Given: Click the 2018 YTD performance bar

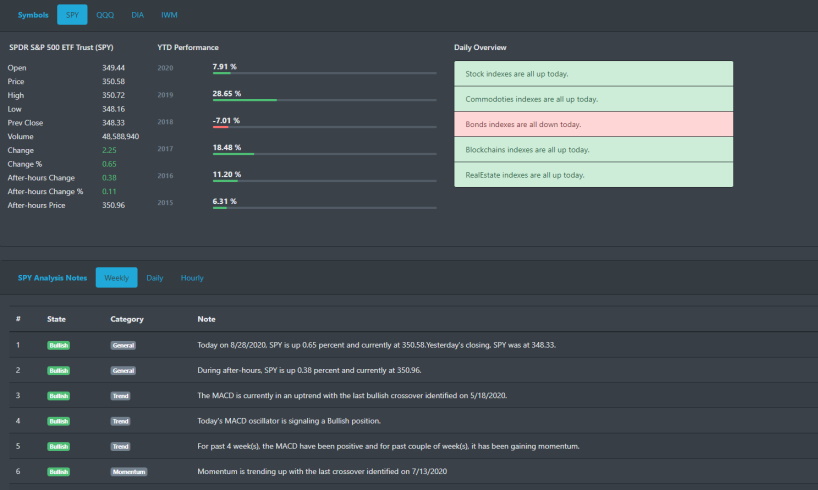Looking at the screenshot, I should click(324, 127).
